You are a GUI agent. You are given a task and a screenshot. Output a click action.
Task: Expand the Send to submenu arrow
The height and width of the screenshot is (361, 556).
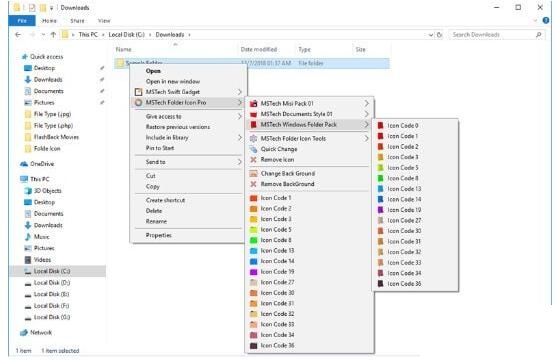(x=240, y=162)
